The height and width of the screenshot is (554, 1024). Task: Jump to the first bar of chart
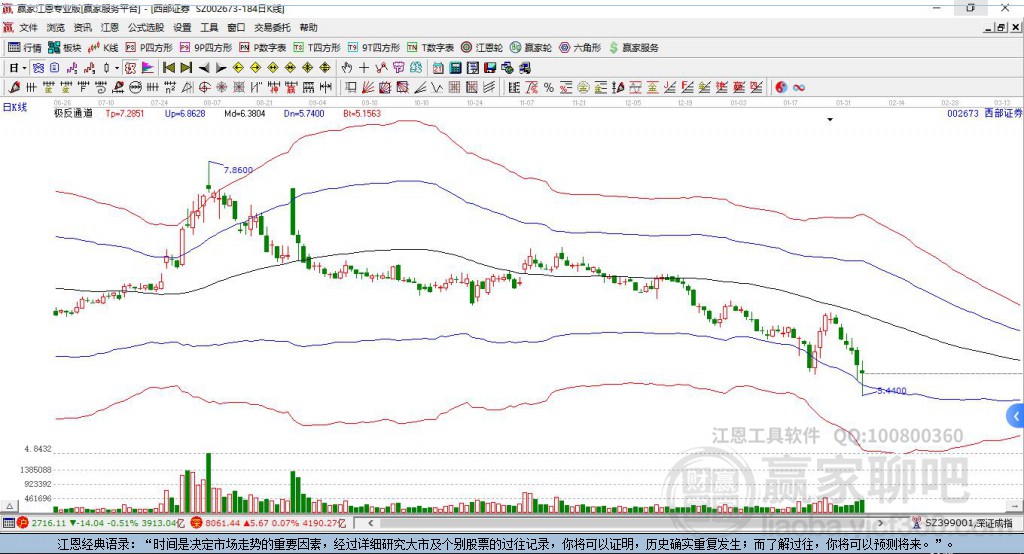pyautogui.click(x=168, y=67)
